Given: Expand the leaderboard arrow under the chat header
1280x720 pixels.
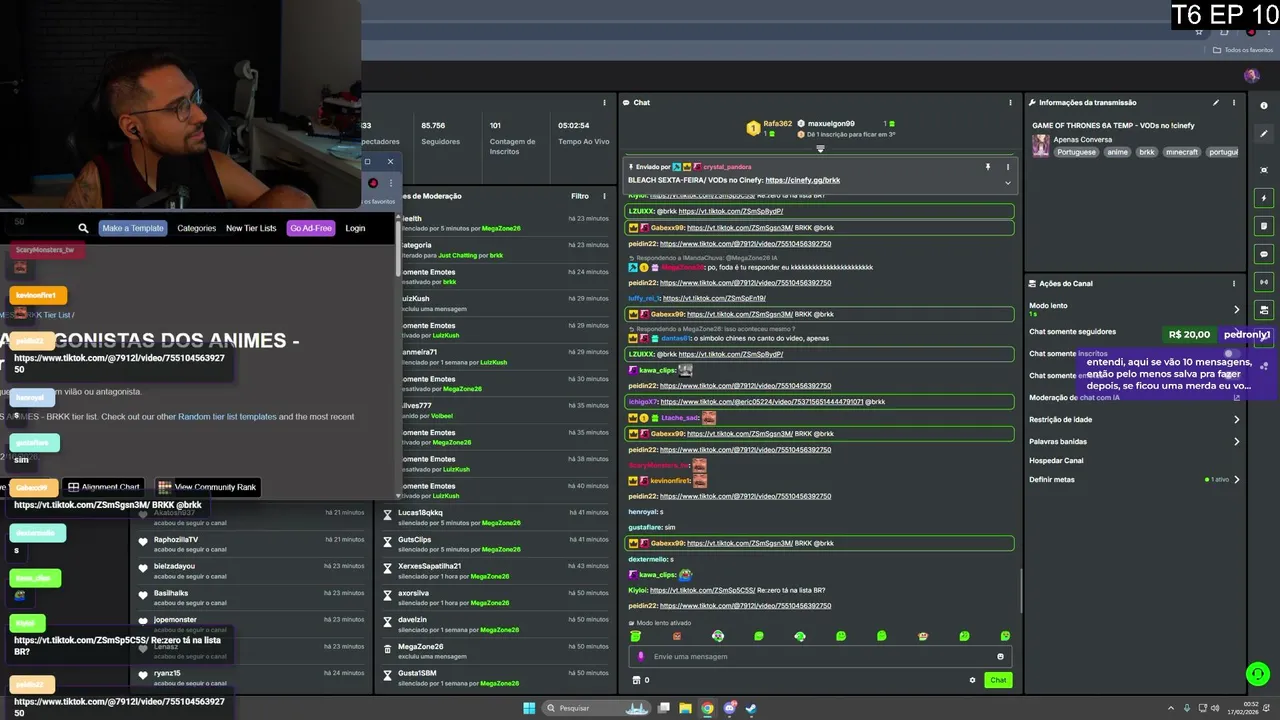Looking at the screenshot, I should (x=820, y=148).
